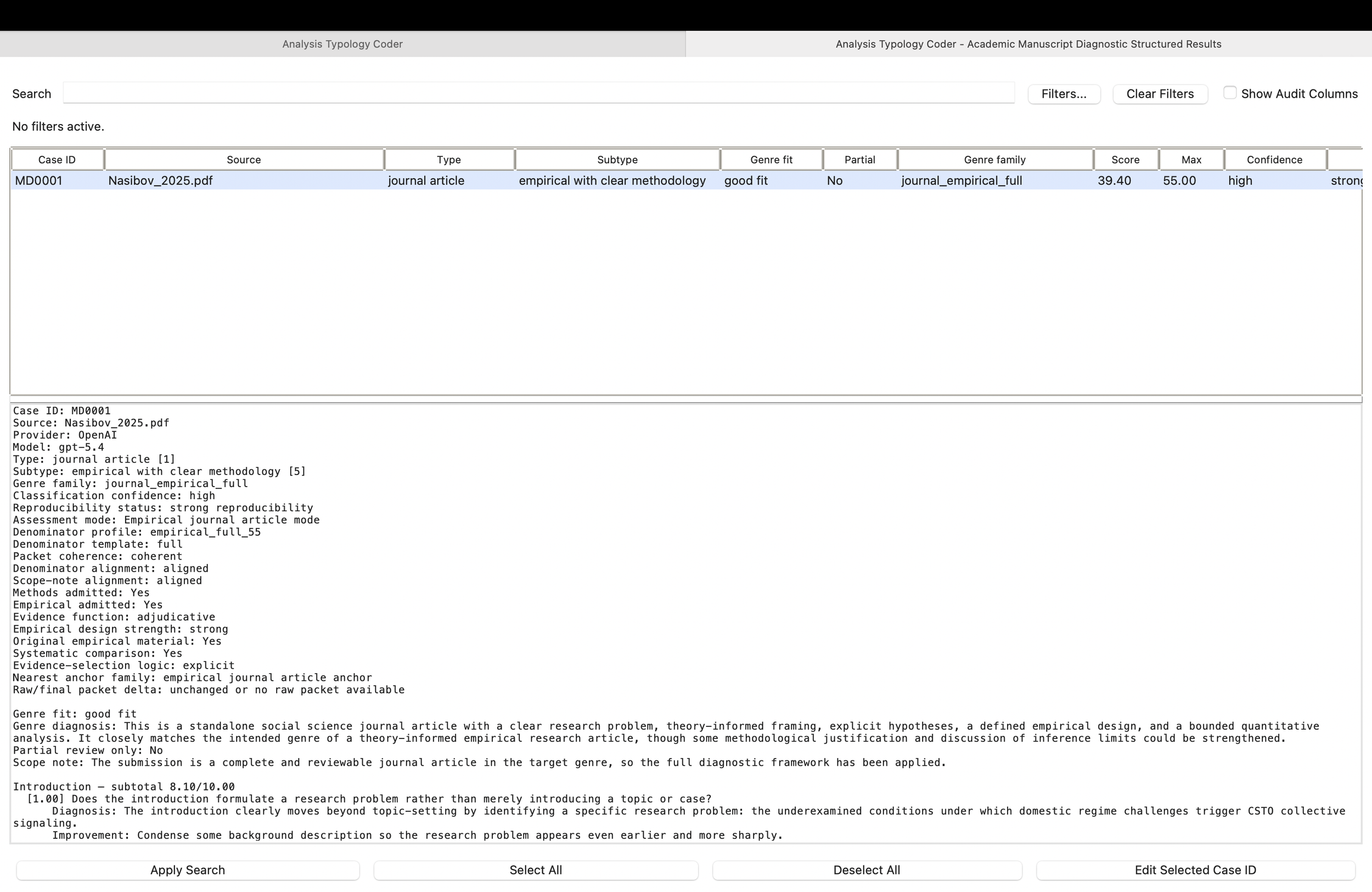The height and width of the screenshot is (892, 1372).
Task: Click Deselect All
Action: coord(867,870)
